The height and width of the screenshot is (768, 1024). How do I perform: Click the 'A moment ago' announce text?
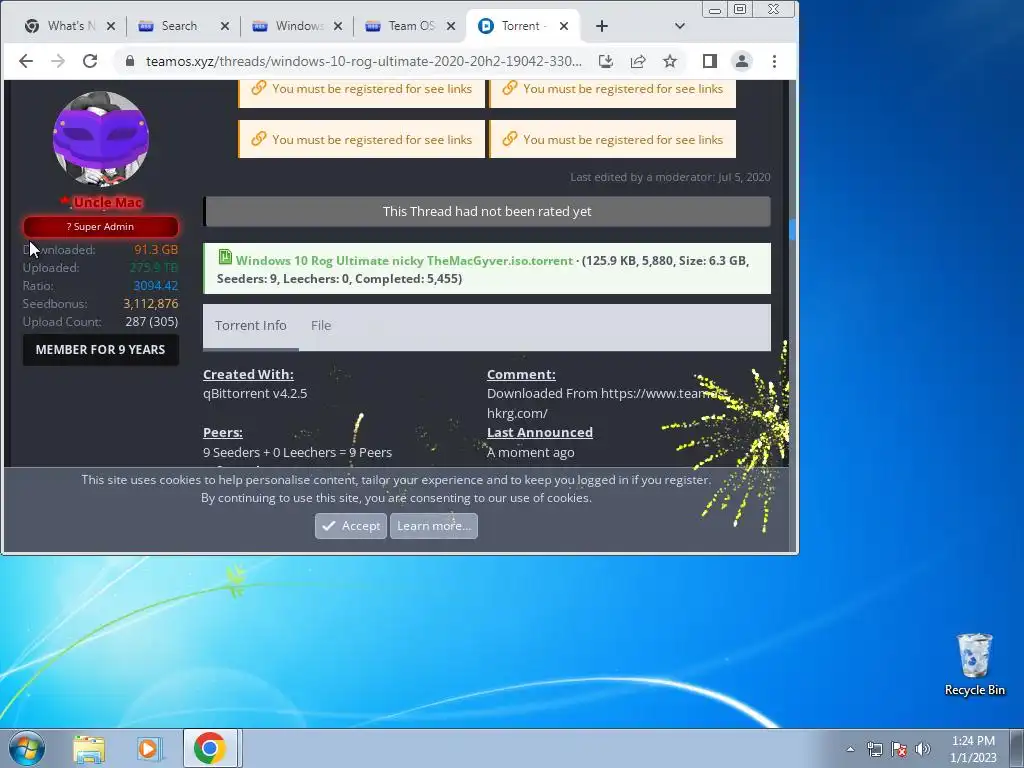(530, 453)
